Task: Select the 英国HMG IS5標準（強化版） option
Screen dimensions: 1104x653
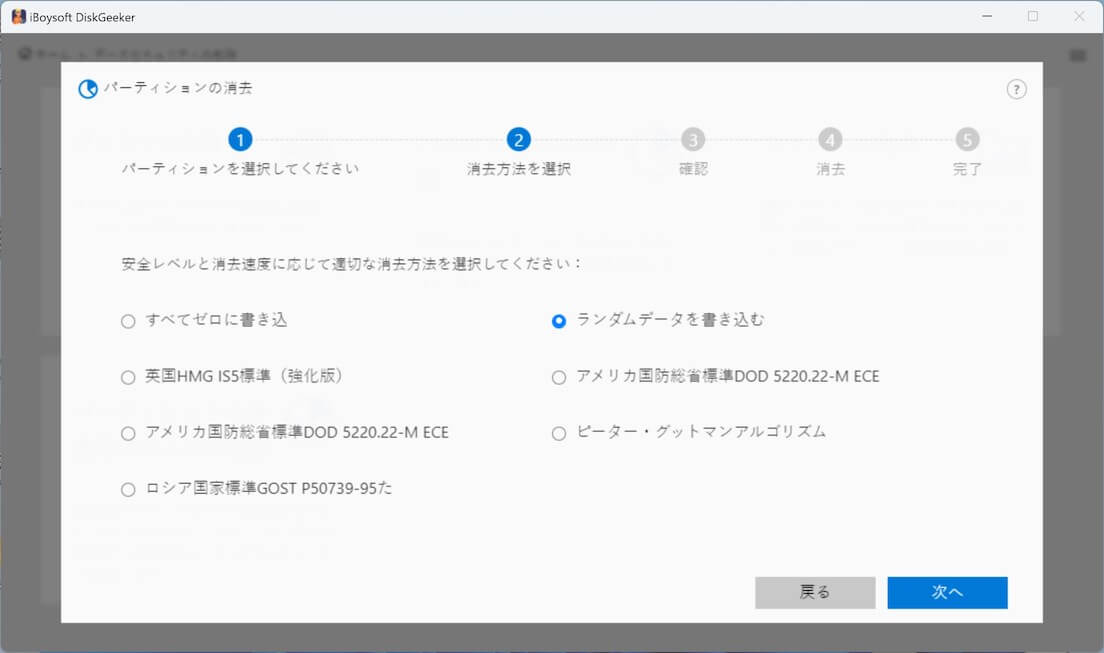Action: click(x=128, y=377)
